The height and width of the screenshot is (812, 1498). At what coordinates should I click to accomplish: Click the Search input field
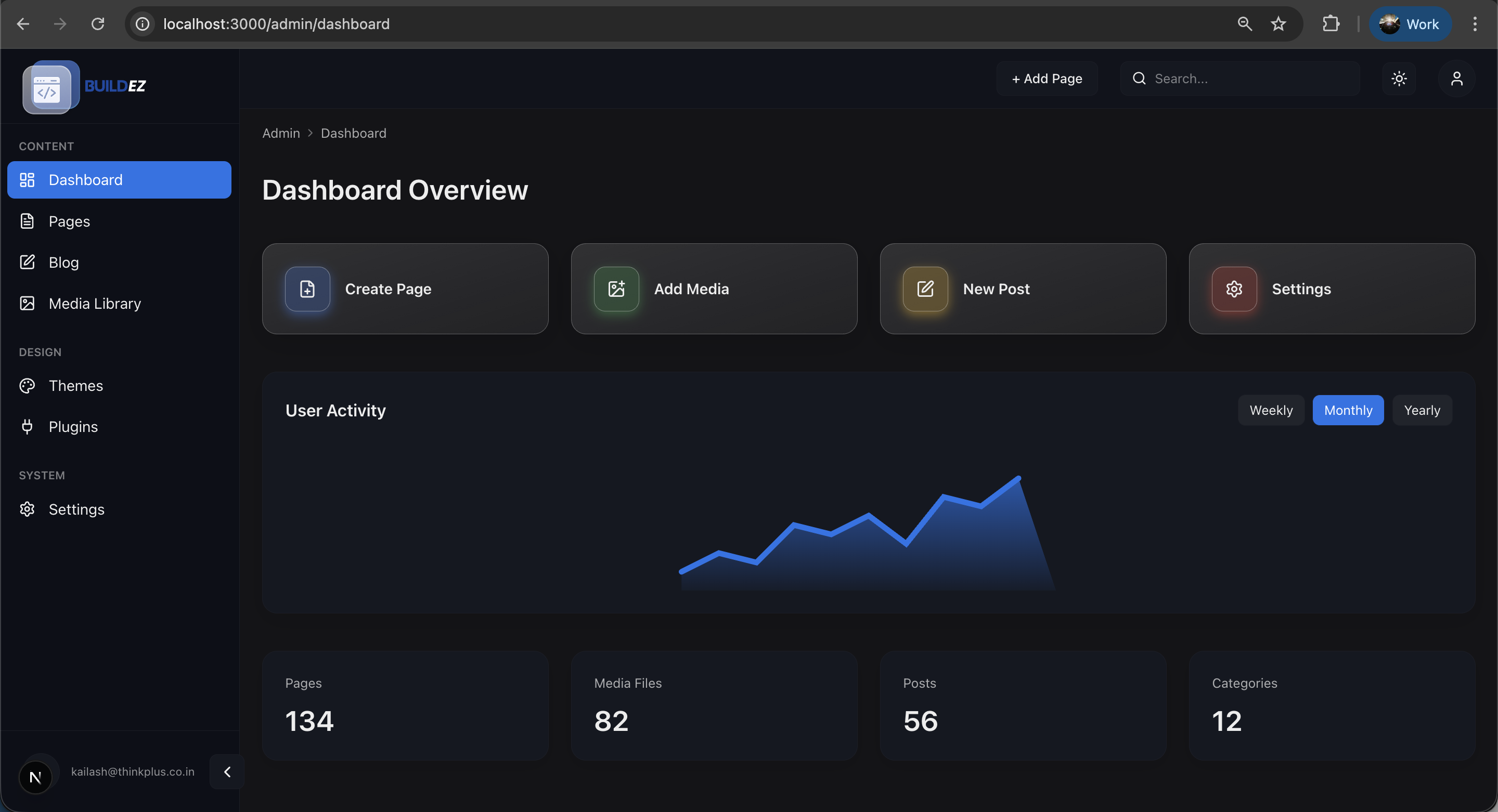tap(1241, 78)
